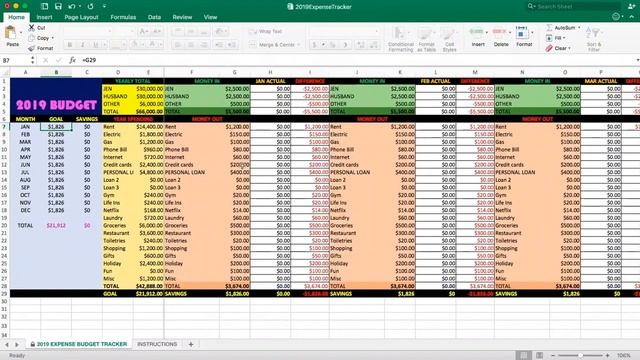The image size is (640, 360).
Task: Click the fx insert function icon
Action: pyautogui.click(x=72, y=60)
